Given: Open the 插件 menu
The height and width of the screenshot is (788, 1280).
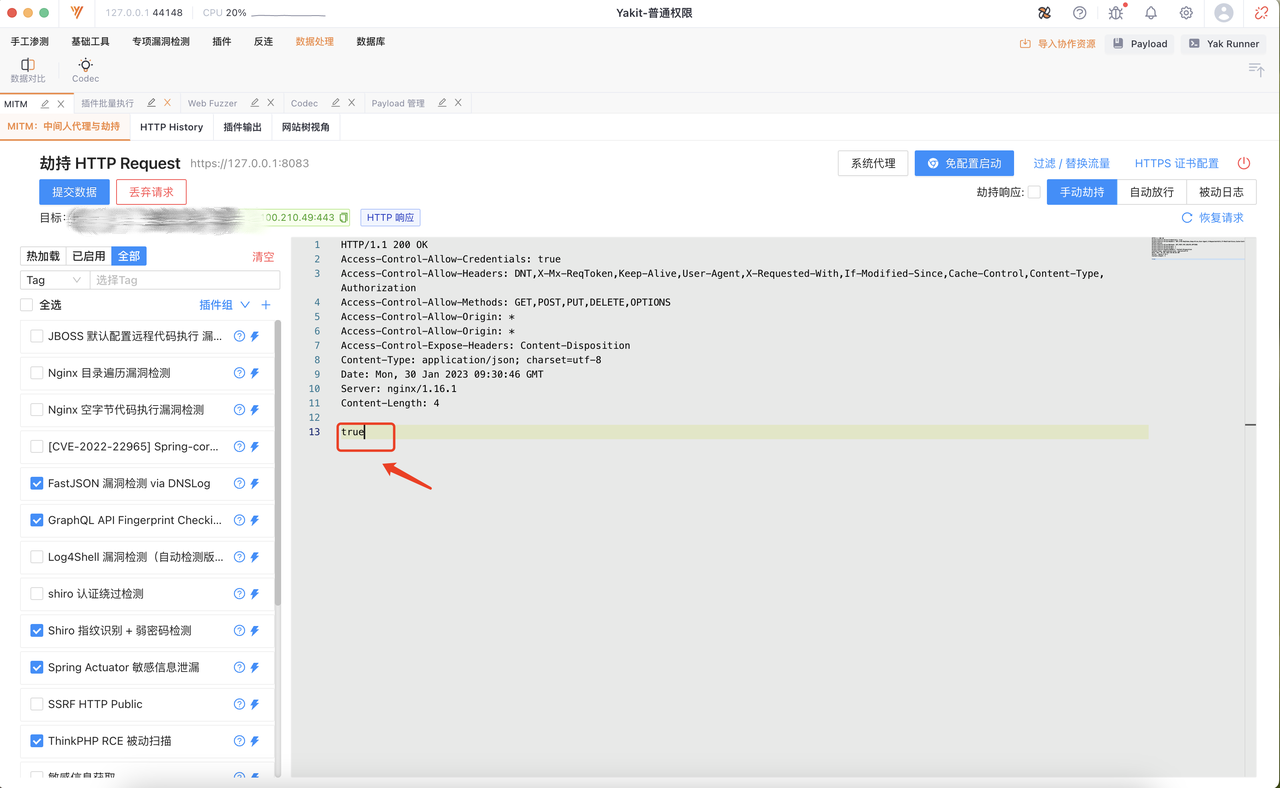Looking at the screenshot, I should pos(222,42).
